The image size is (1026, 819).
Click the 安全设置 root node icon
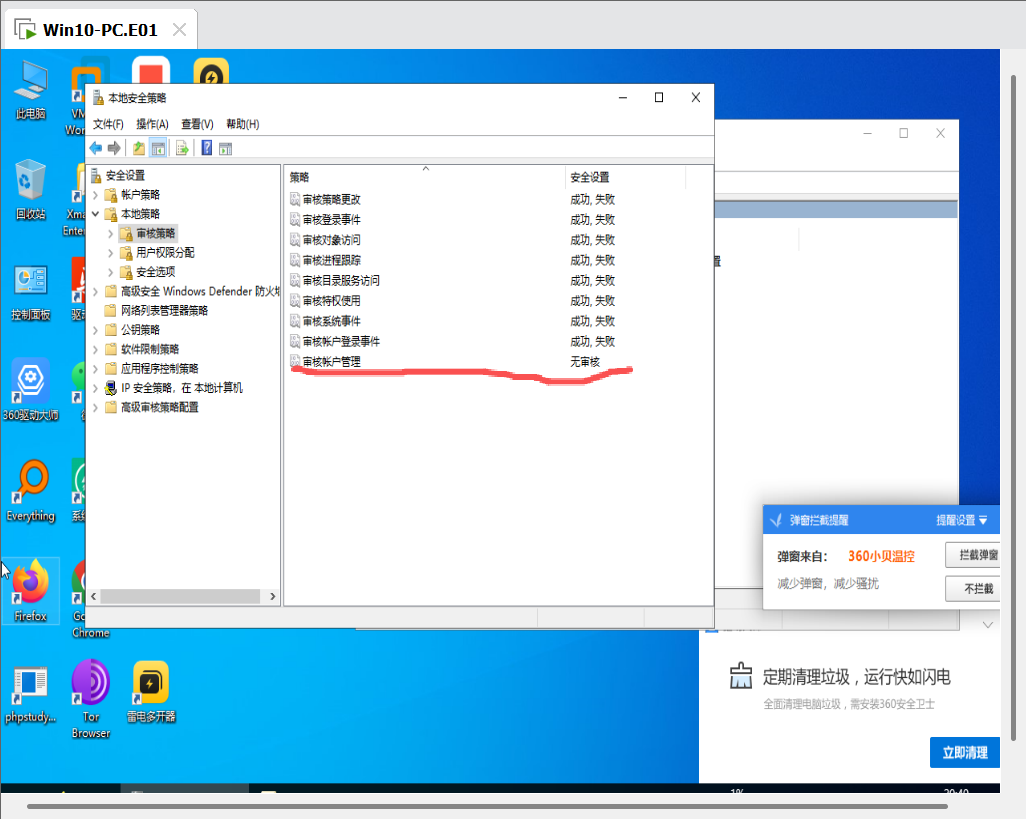coord(96,175)
